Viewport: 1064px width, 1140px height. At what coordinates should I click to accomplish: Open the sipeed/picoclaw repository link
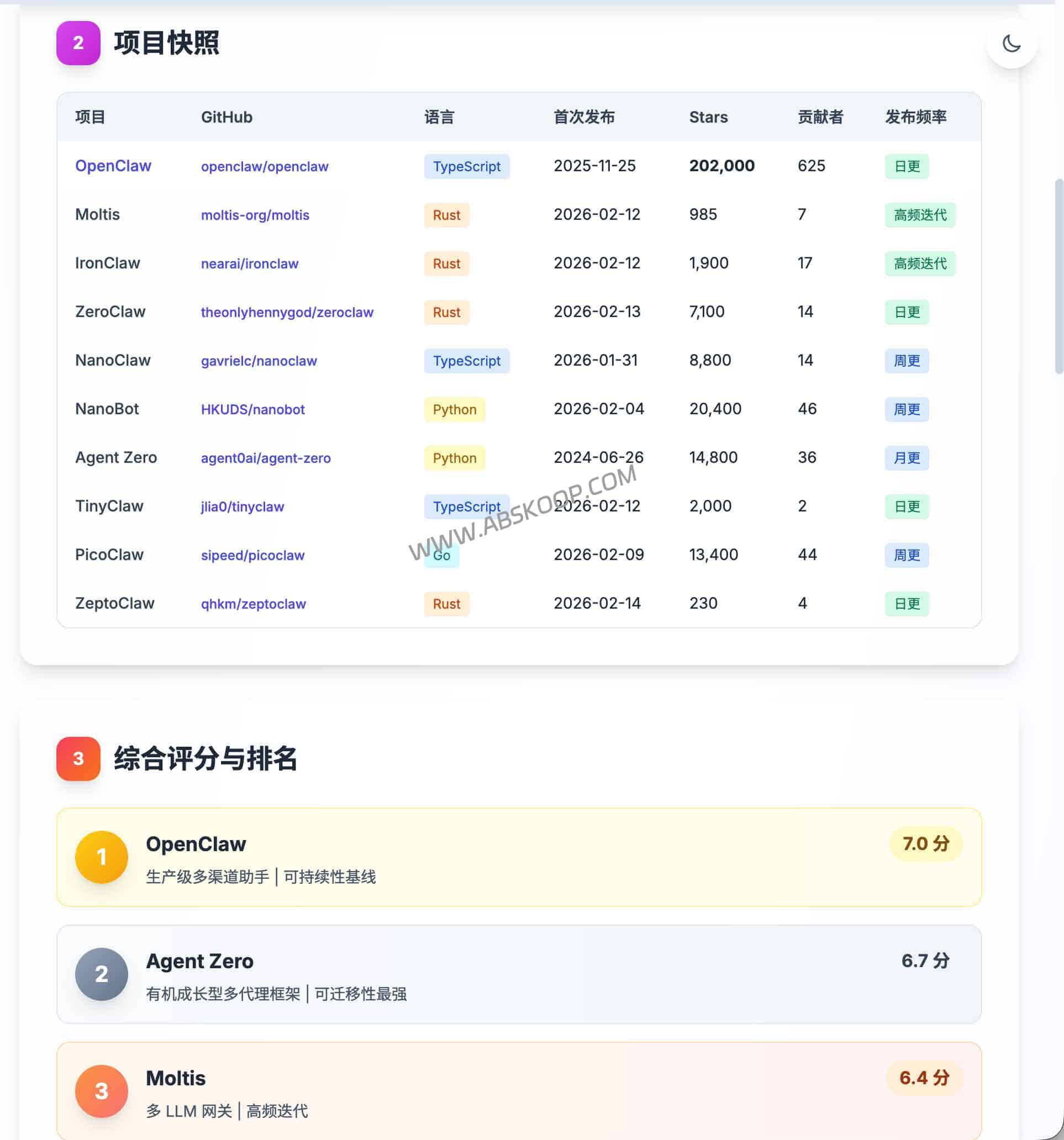[x=252, y=555]
